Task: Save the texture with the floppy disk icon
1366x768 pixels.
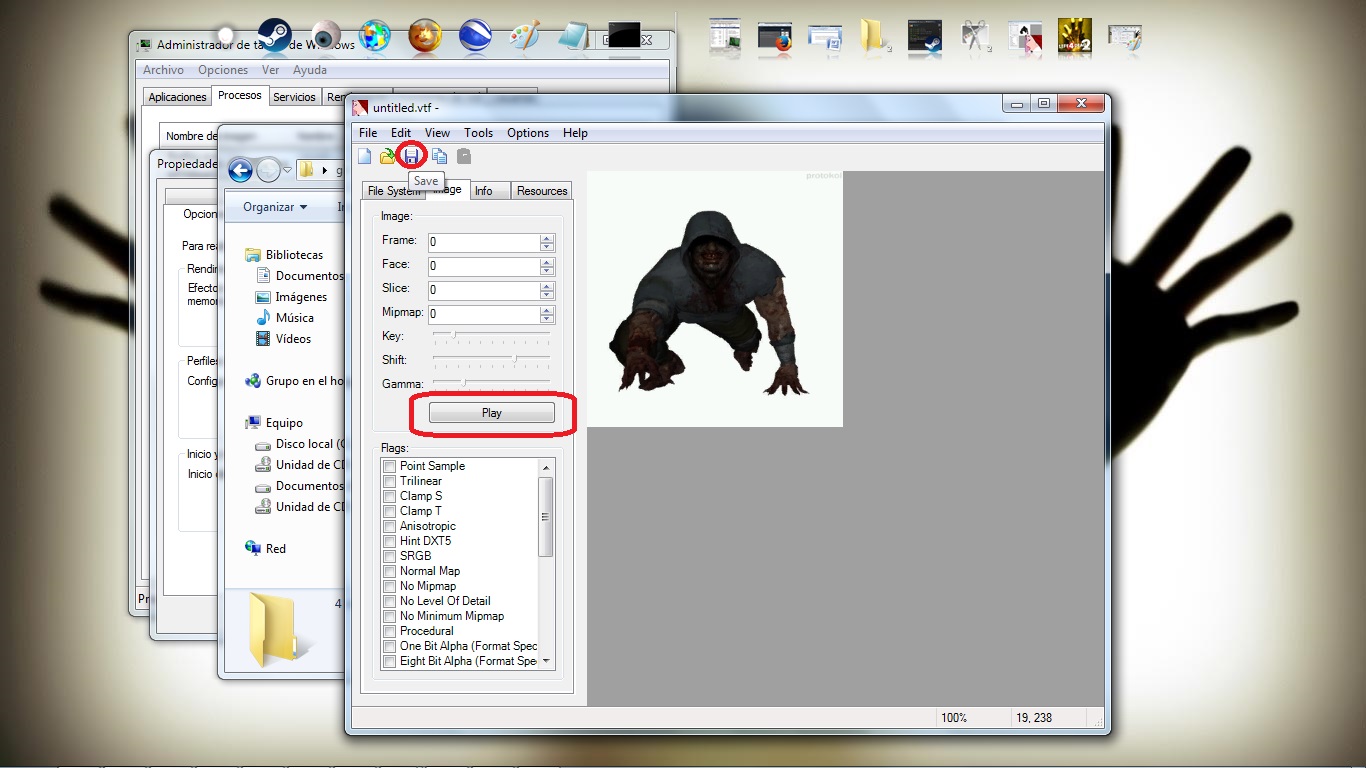Action: click(x=411, y=156)
